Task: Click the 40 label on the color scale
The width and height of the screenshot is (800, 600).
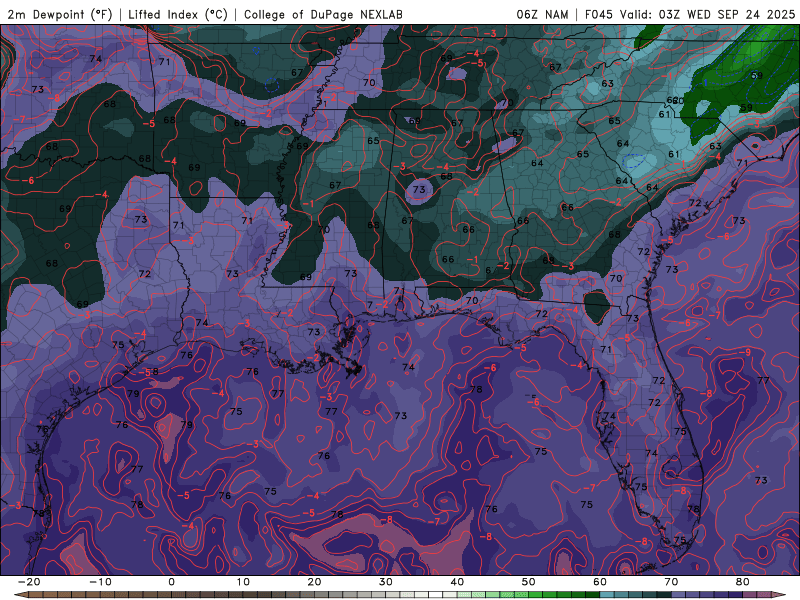Action: pos(457,582)
